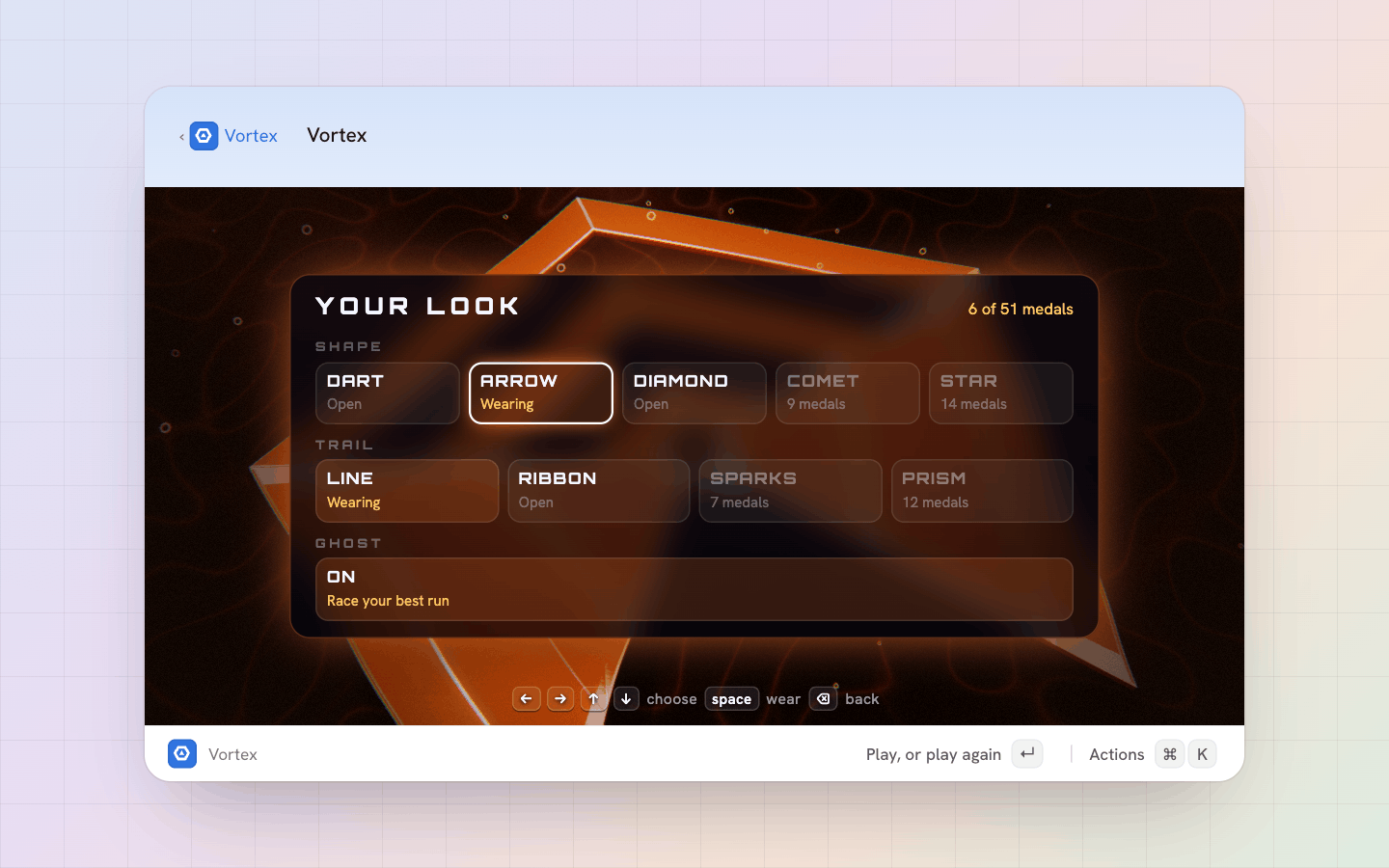The height and width of the screenshot is (868, 1389).
Task: Click the Enter key icon
Action: (x=1027, y=753)
